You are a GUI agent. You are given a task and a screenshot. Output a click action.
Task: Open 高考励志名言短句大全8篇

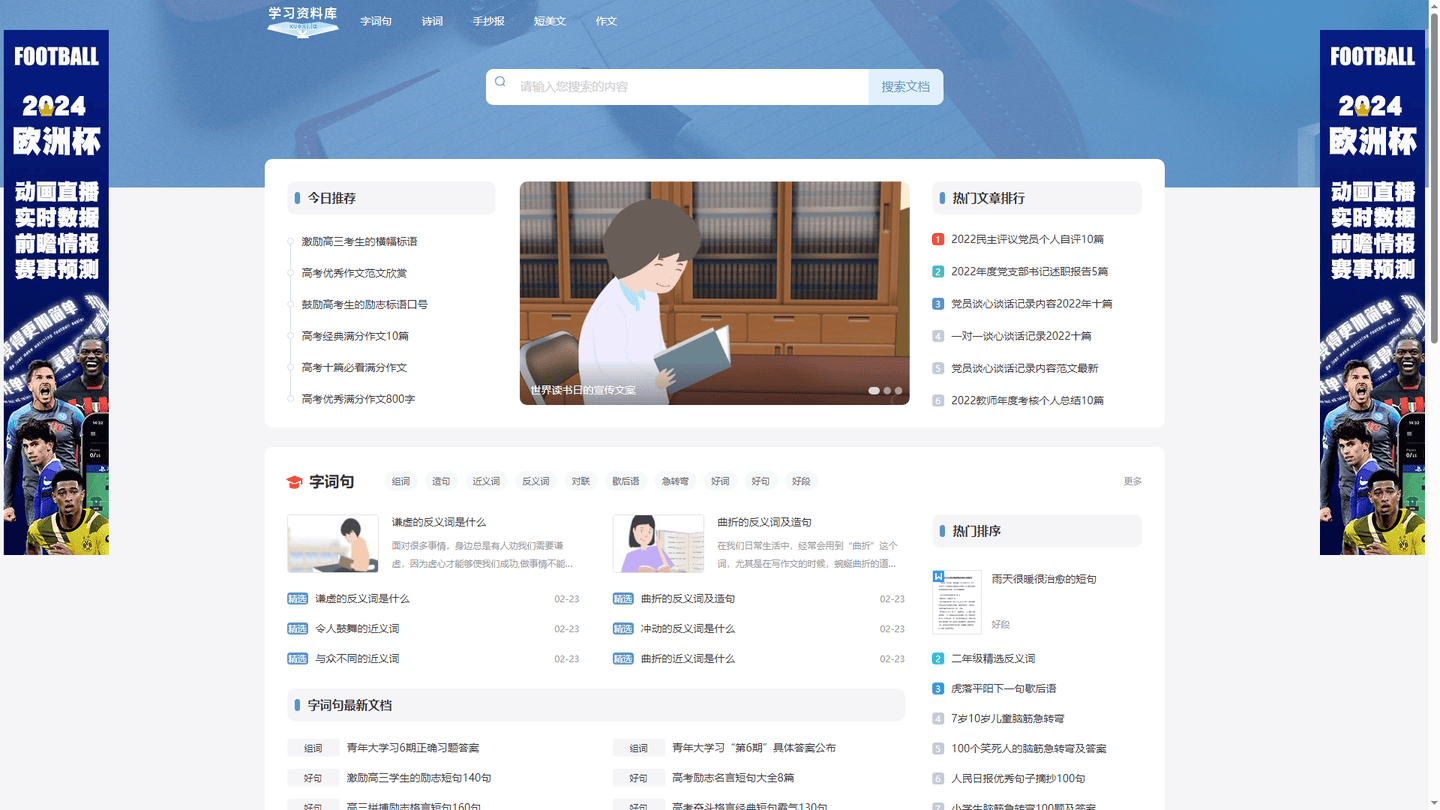(733, 778)
